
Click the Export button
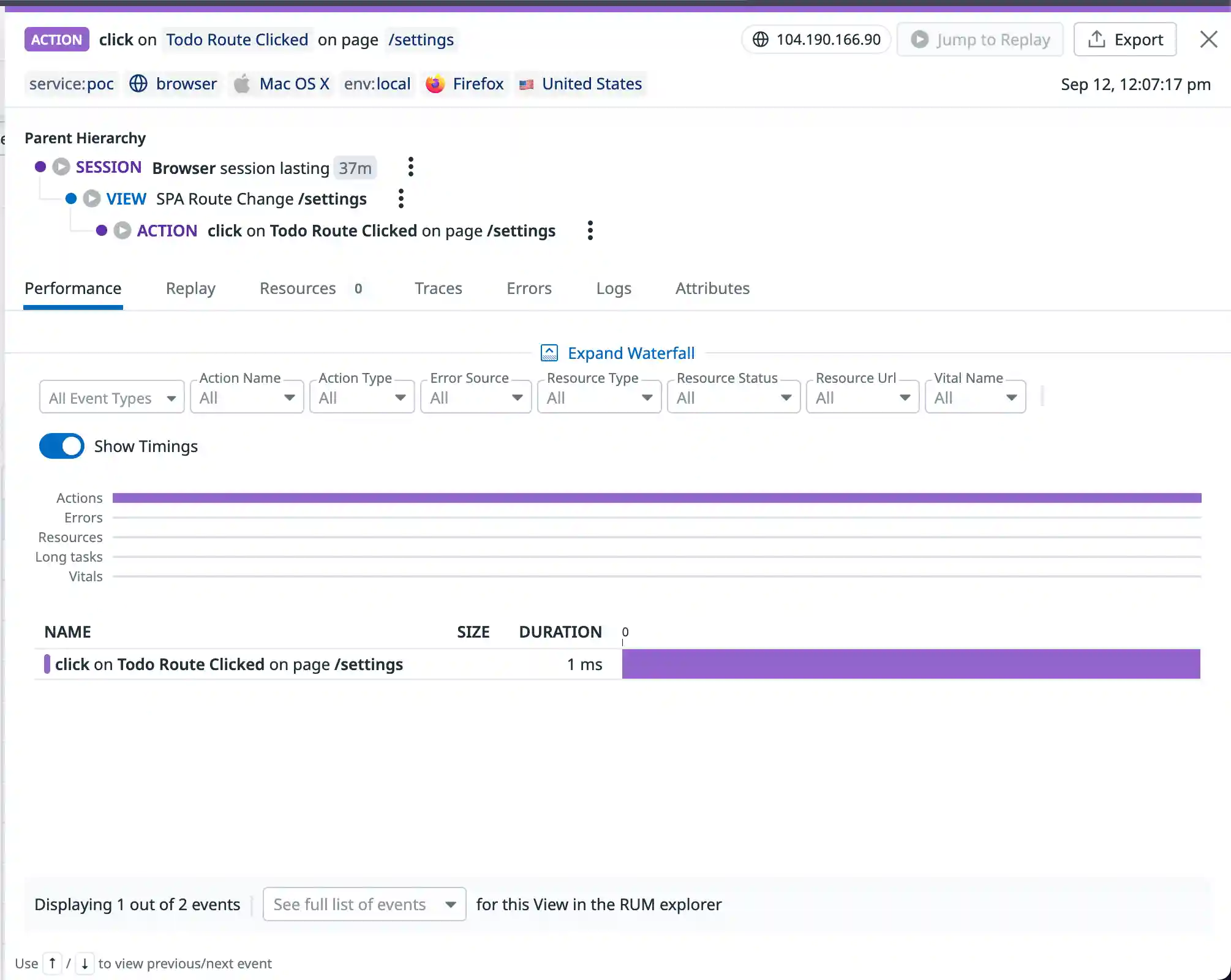coord(1125,39)
